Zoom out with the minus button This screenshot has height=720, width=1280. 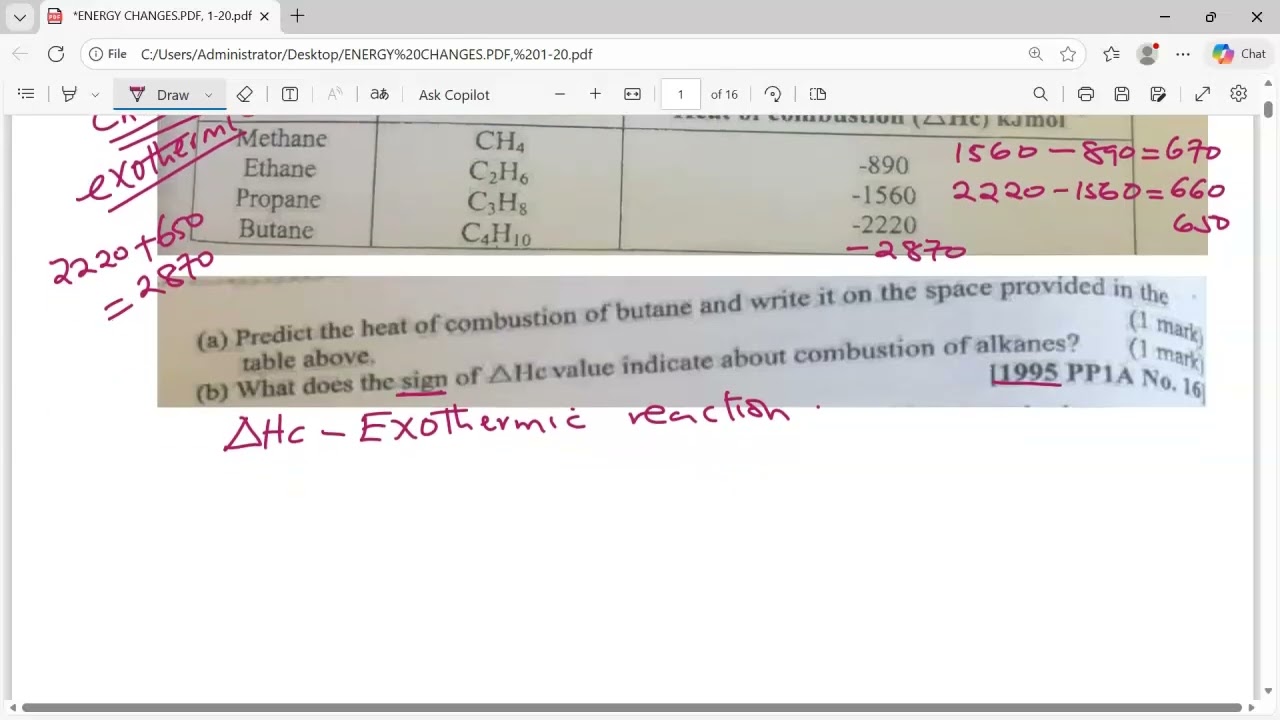click(x=560, y=94)
